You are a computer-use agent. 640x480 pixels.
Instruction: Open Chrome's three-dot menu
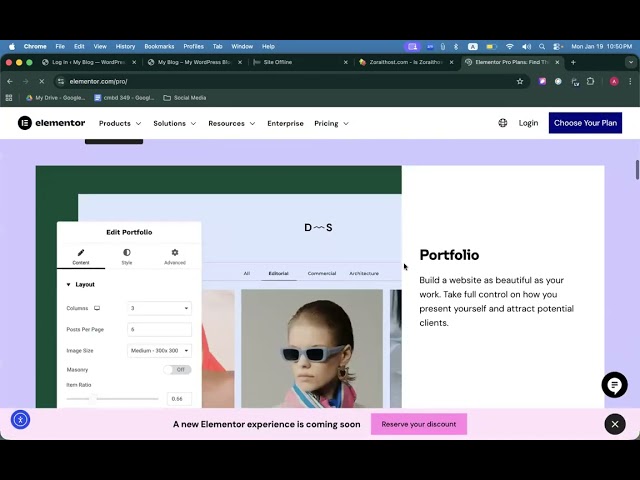[630, 82]
